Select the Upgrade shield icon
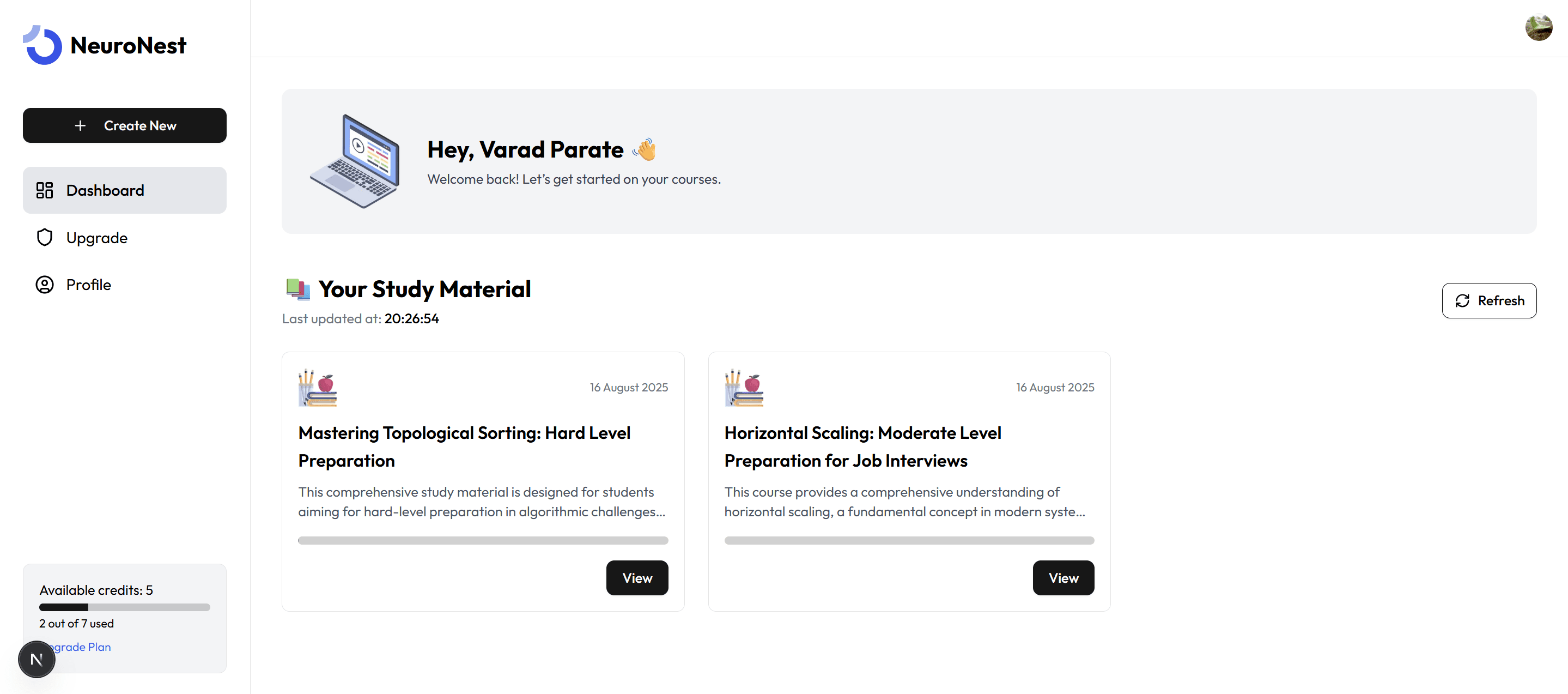The image size is (1568, 694). (x=45, y=238)
